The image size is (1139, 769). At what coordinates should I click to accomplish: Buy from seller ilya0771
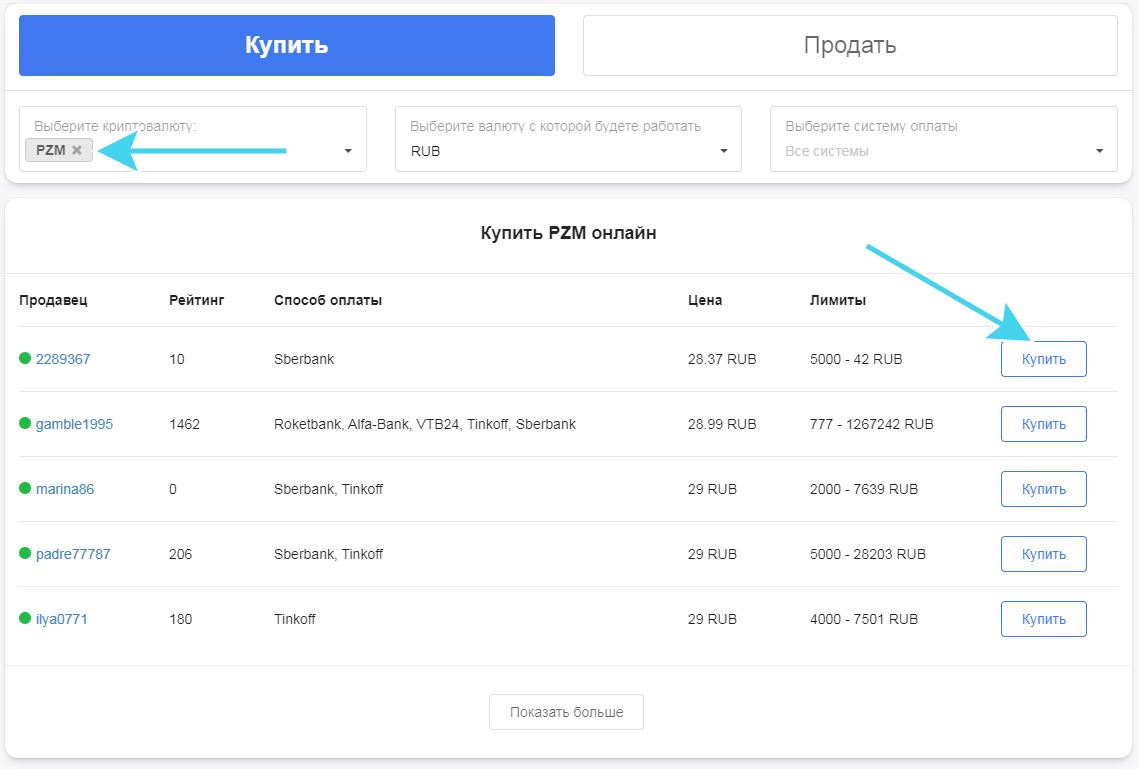click(x=1044, y=619)
